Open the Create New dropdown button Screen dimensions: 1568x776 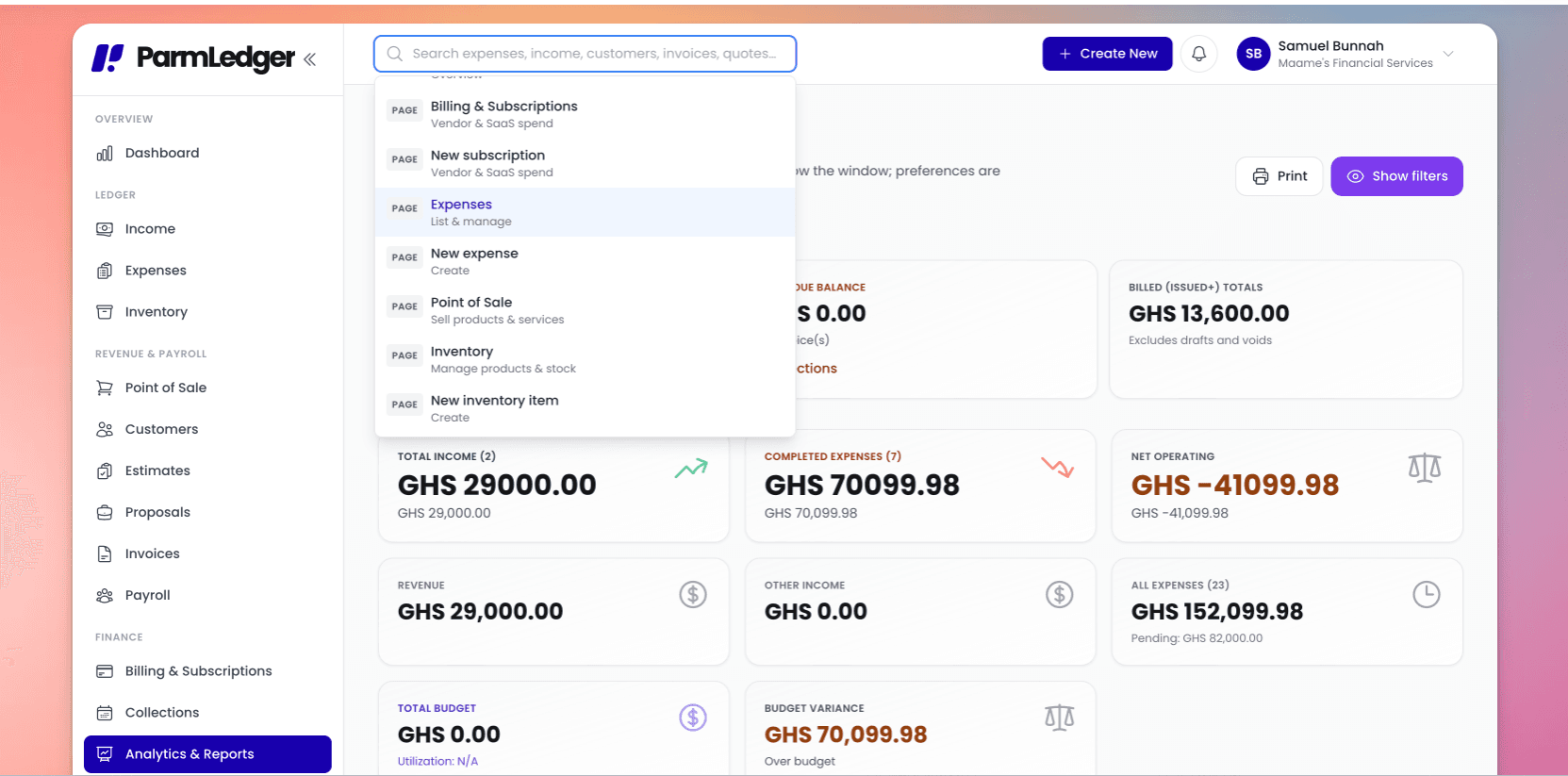[x=1107, y=54]
